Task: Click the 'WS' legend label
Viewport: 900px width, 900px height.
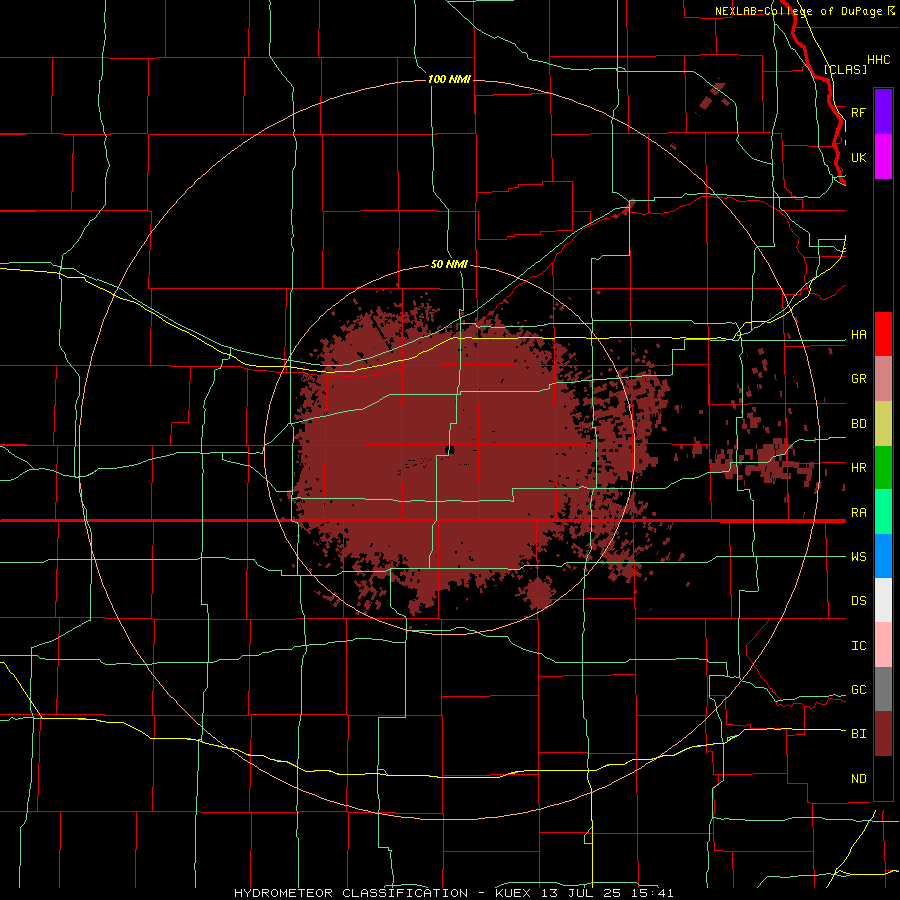Action: pos(859,557)
